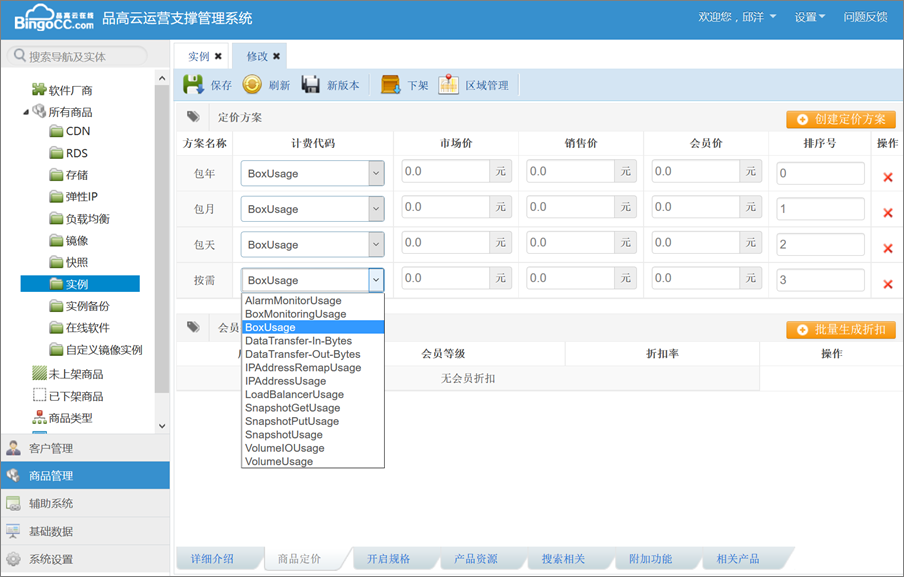Viewport: 904px width, 577px height.
Task: Delete the 包月 pricing row
Action: pos(888,213)
